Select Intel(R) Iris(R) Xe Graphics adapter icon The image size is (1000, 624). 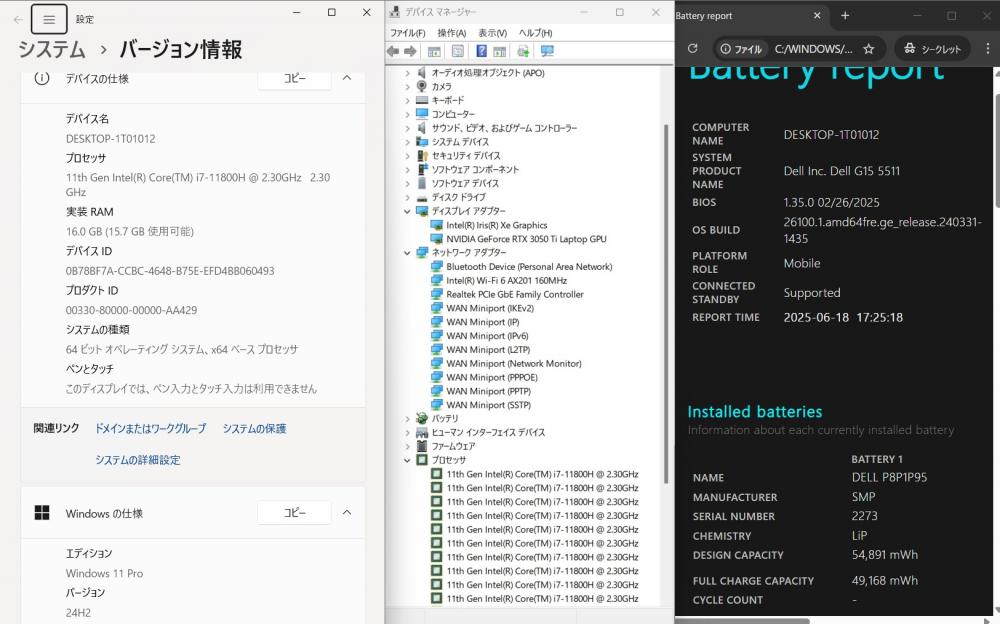(x=436, y=225)
